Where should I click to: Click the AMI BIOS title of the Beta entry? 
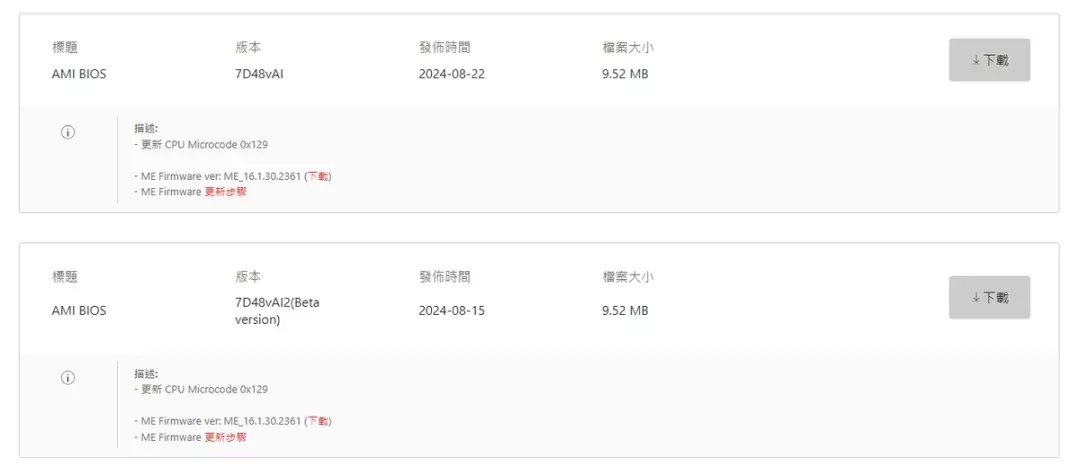(79, 311)
